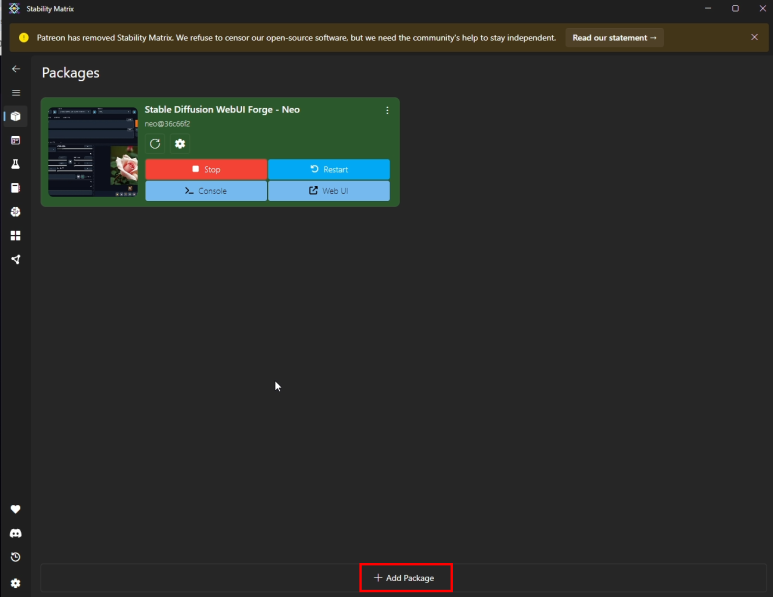Open the Packages cube icon page
Image resolution: width=773 pixels, height=597 pixels.
click(x=16, y=116)
